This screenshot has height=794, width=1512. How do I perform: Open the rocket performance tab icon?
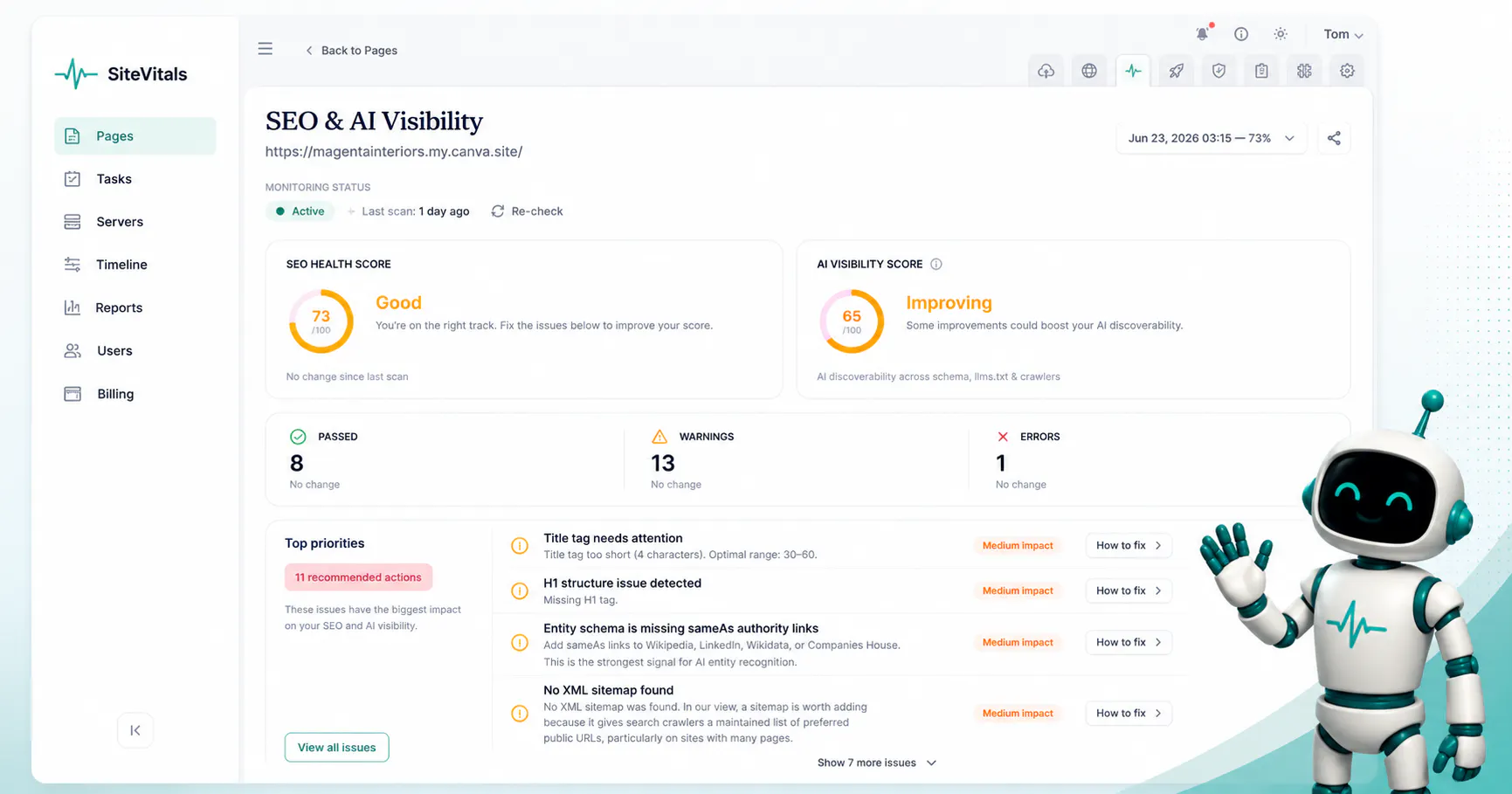[1177, 71]
